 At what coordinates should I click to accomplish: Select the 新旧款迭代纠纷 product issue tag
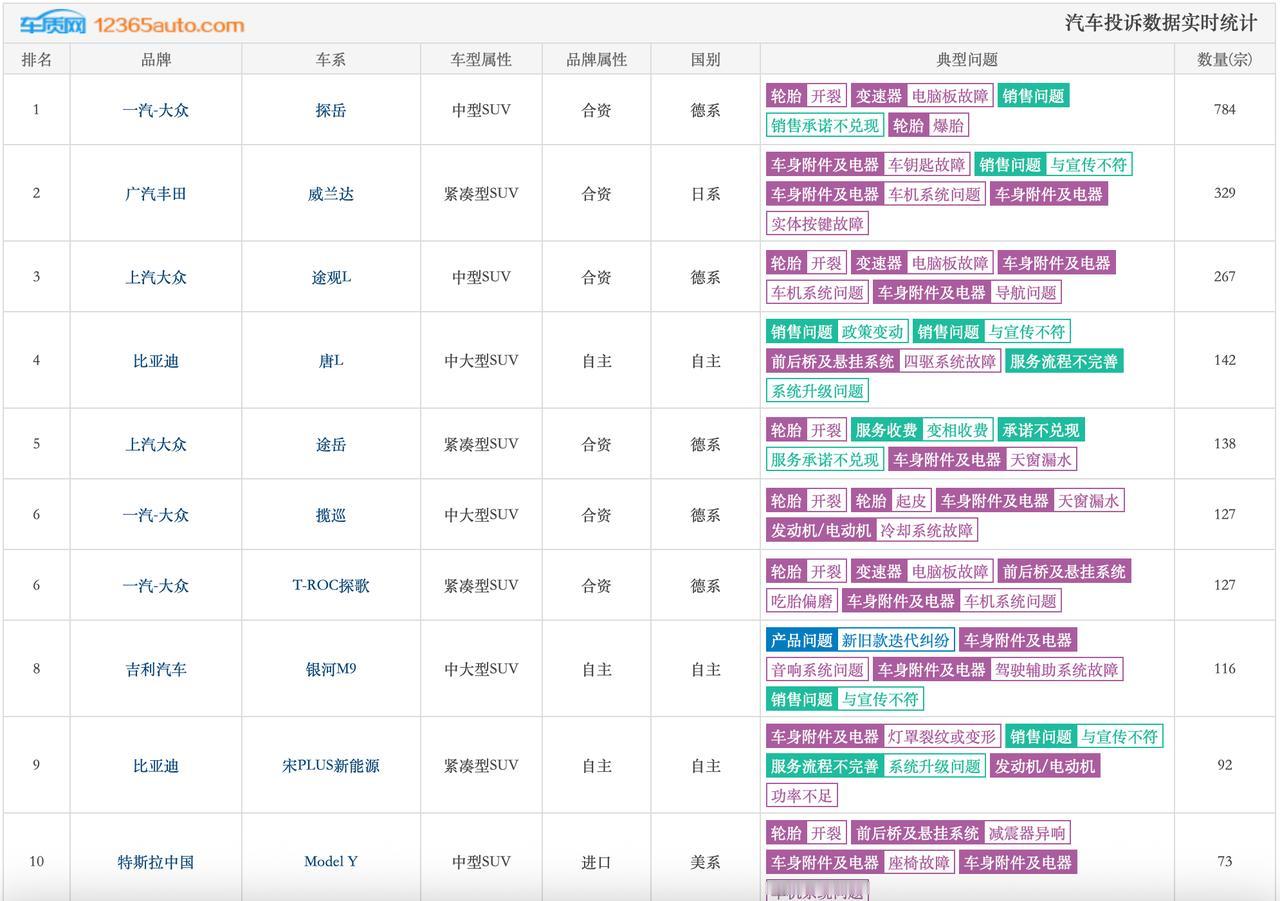pyautogui.click(x=895, y=640)
